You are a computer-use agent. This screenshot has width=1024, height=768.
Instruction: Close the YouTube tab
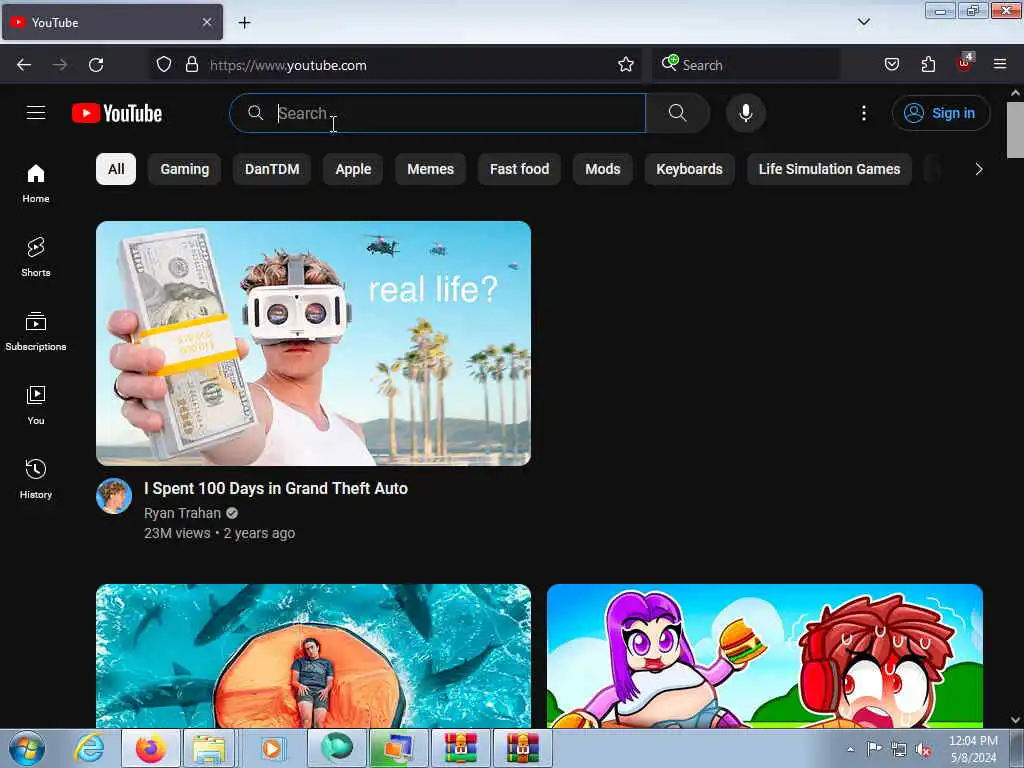(x=207, y=22)
